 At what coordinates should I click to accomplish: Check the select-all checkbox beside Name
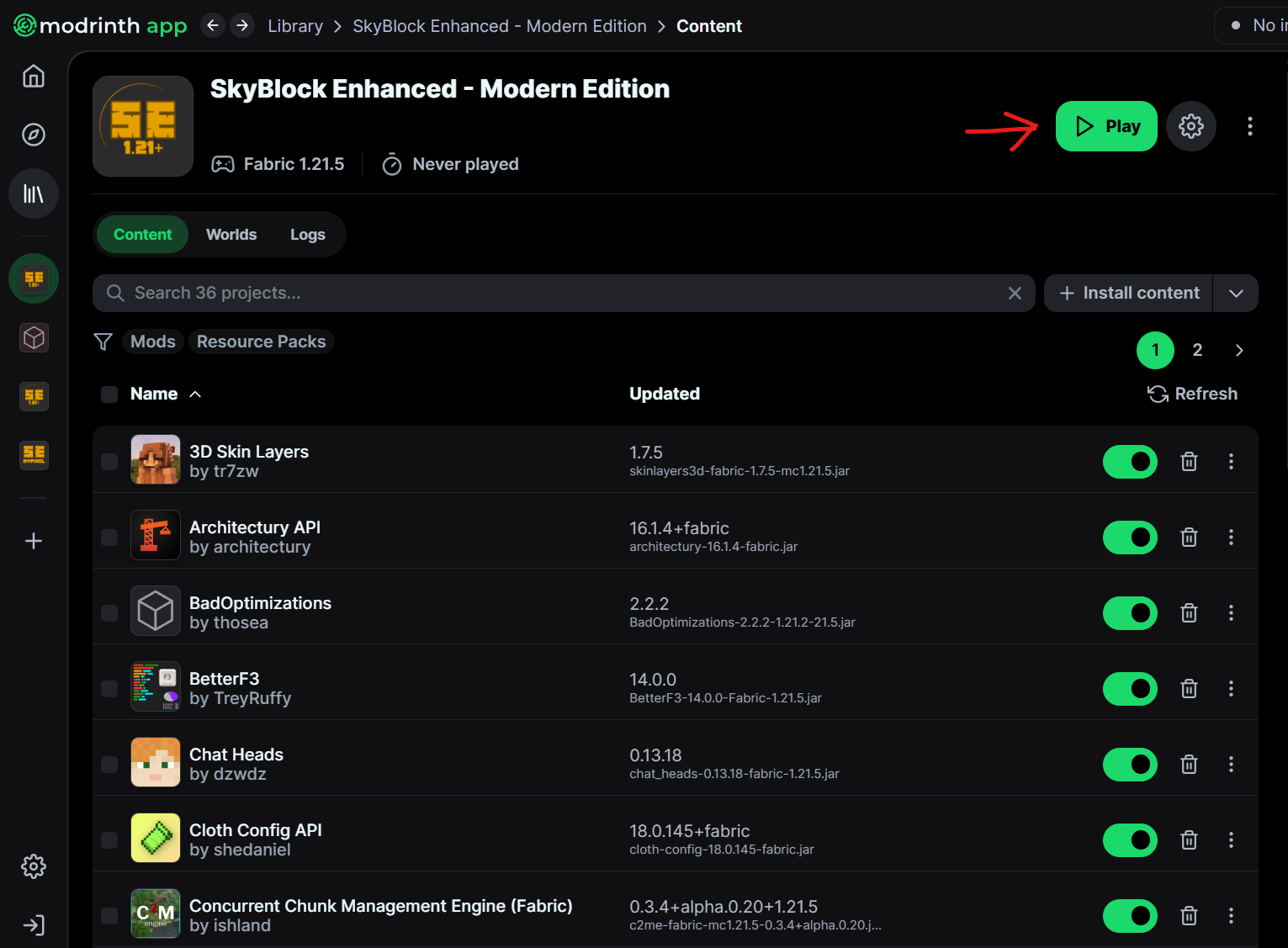pos(109,395)
